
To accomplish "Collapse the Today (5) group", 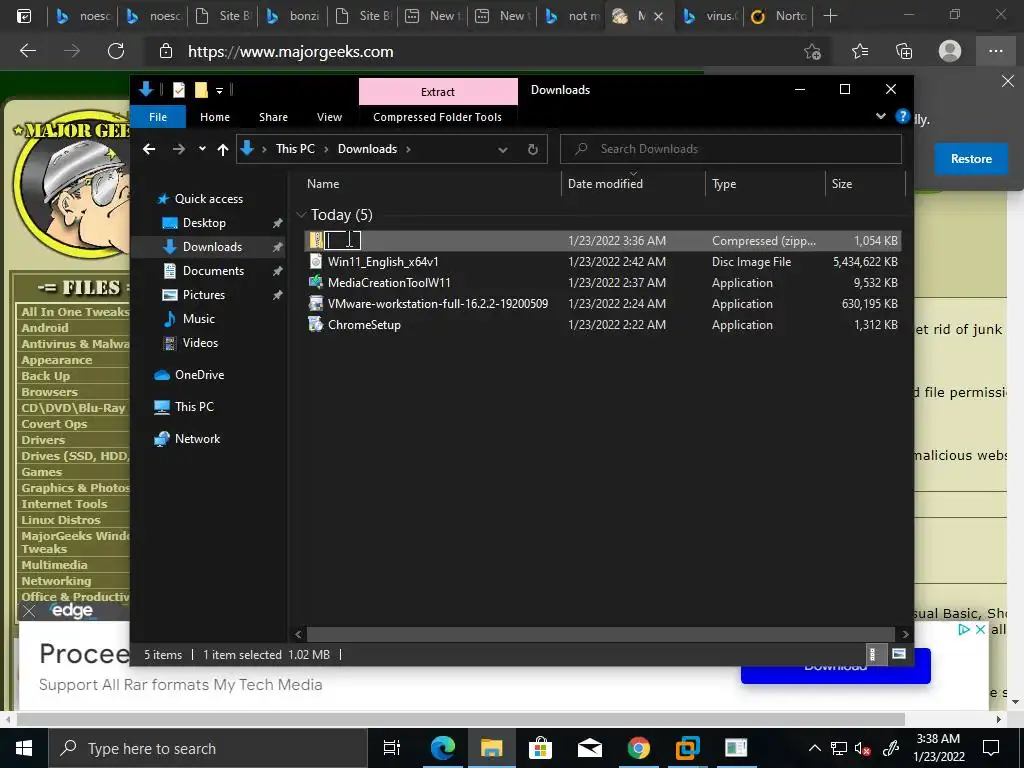I will pos(301,214).
